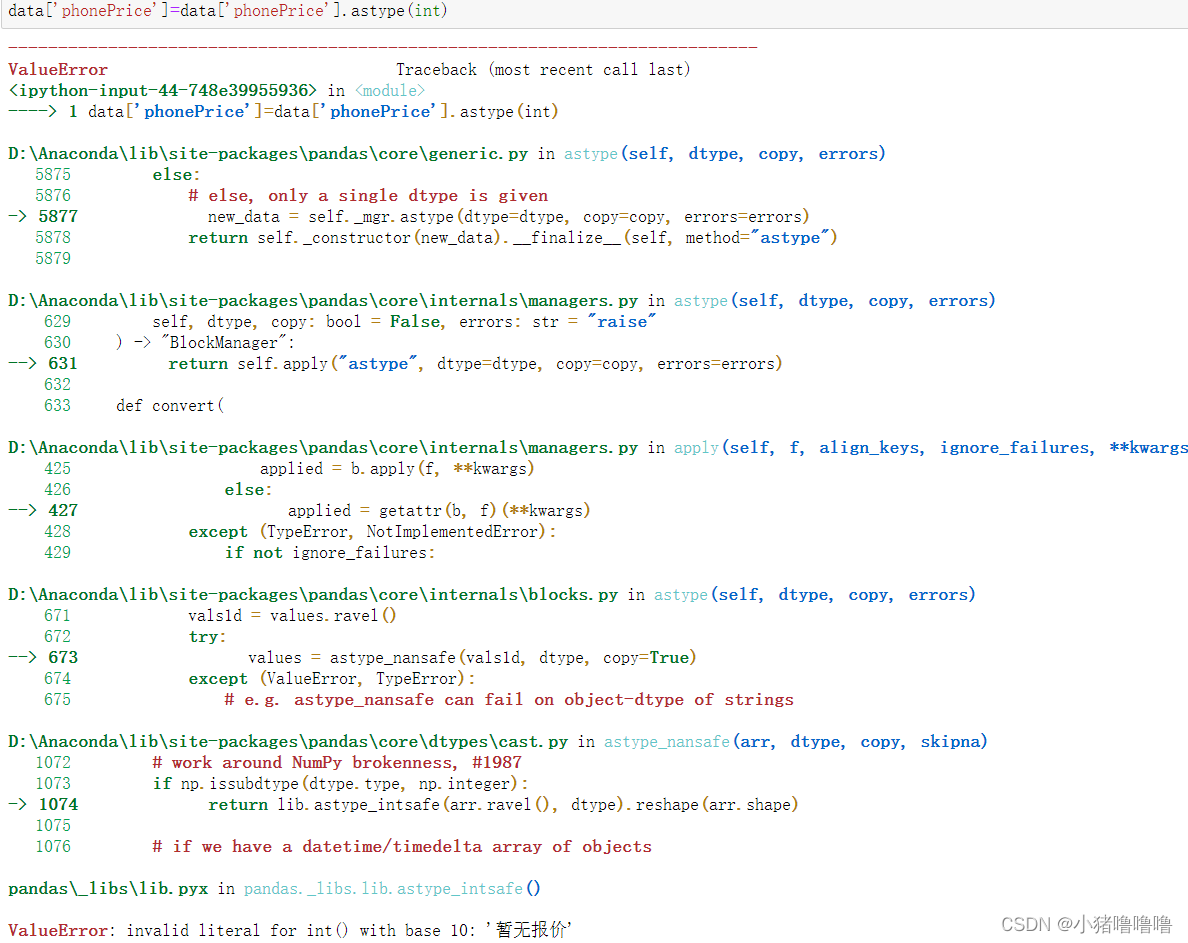Click the apply function name in managers.py frame
Image resolution: width=1188 pixels, height=943 pixels.
click(695, 447)
